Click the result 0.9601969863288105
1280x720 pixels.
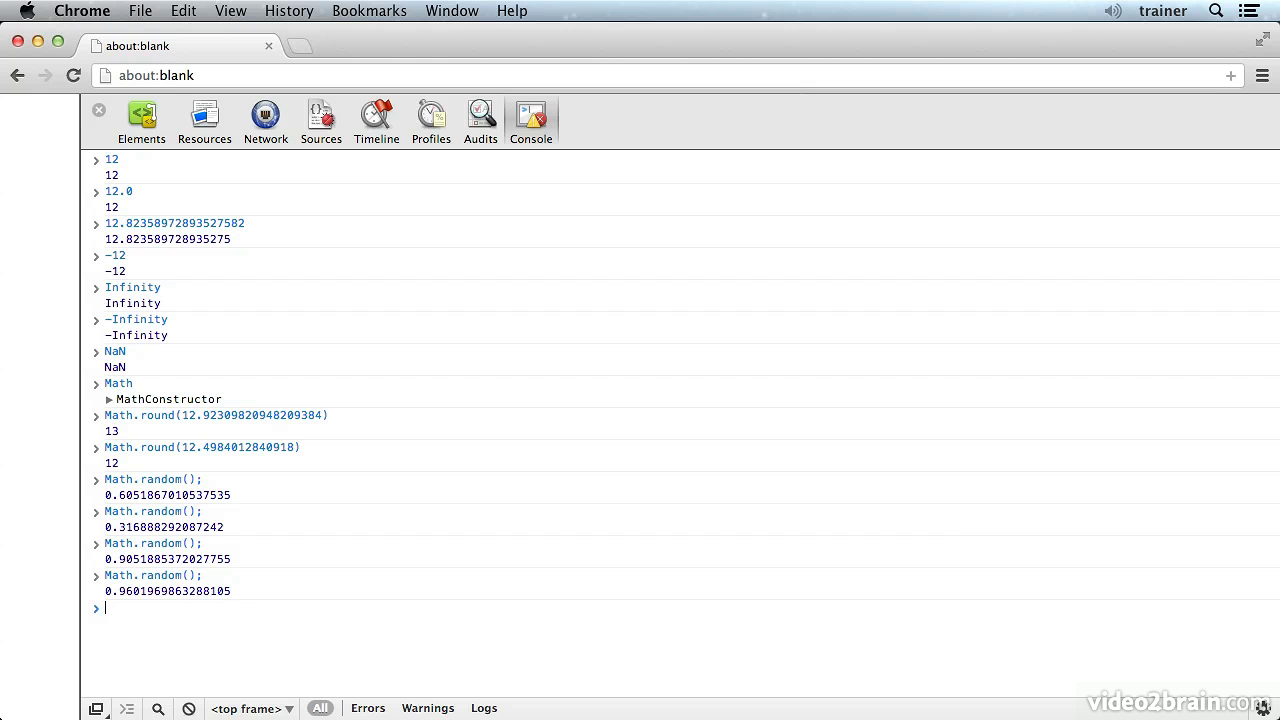[168, 591]
